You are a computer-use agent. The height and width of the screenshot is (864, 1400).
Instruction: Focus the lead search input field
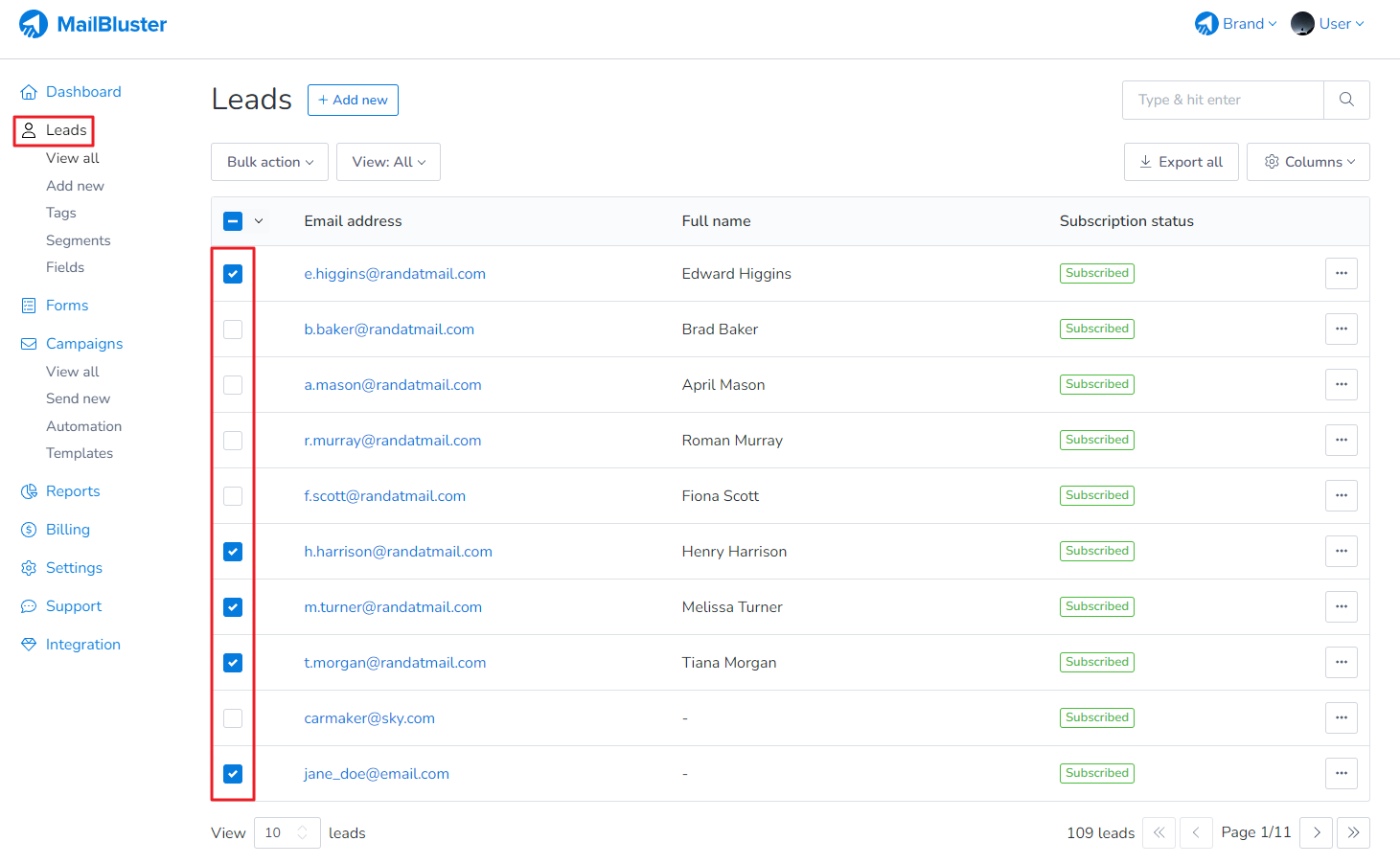pos(1223,100)
